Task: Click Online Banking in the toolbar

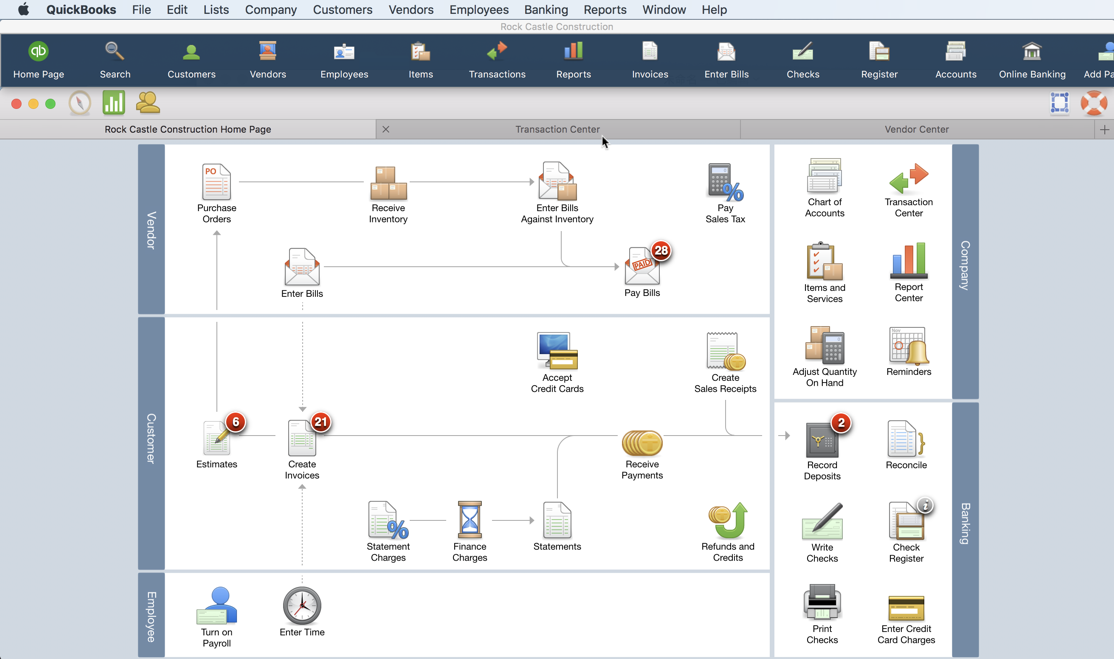Action: pos(1031,57)
